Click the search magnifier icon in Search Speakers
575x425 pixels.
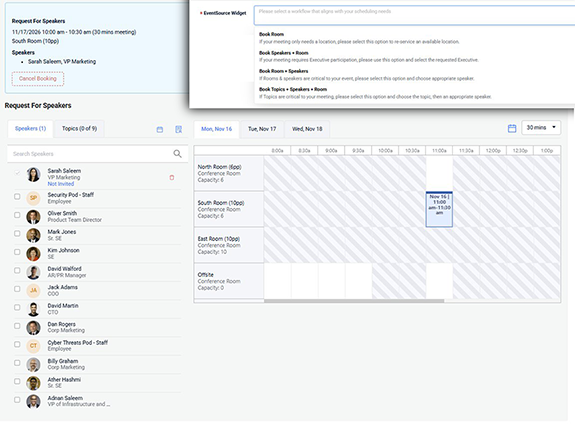pos(177,154)
